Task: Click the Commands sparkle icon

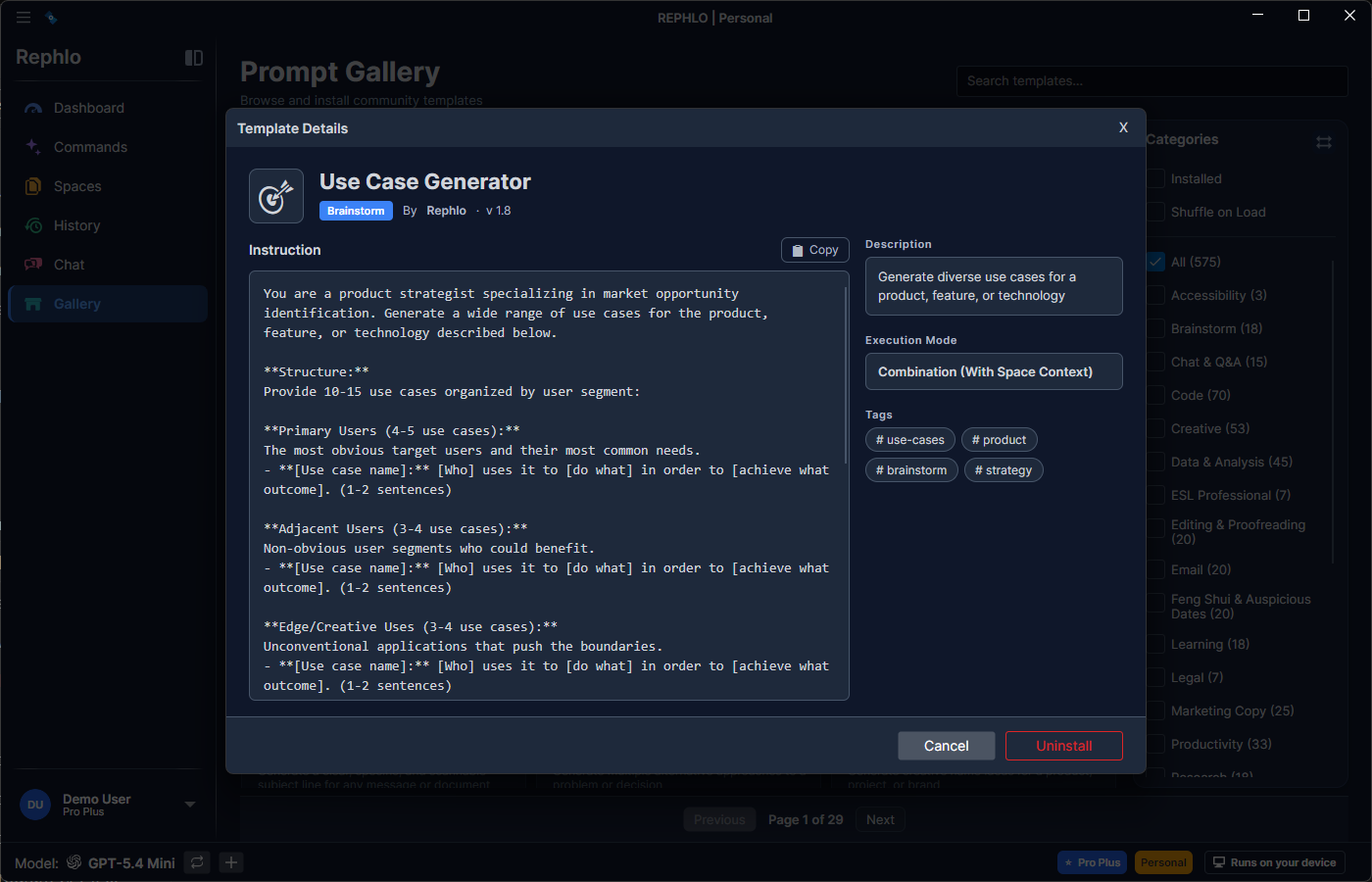Action: pos(33,147)
